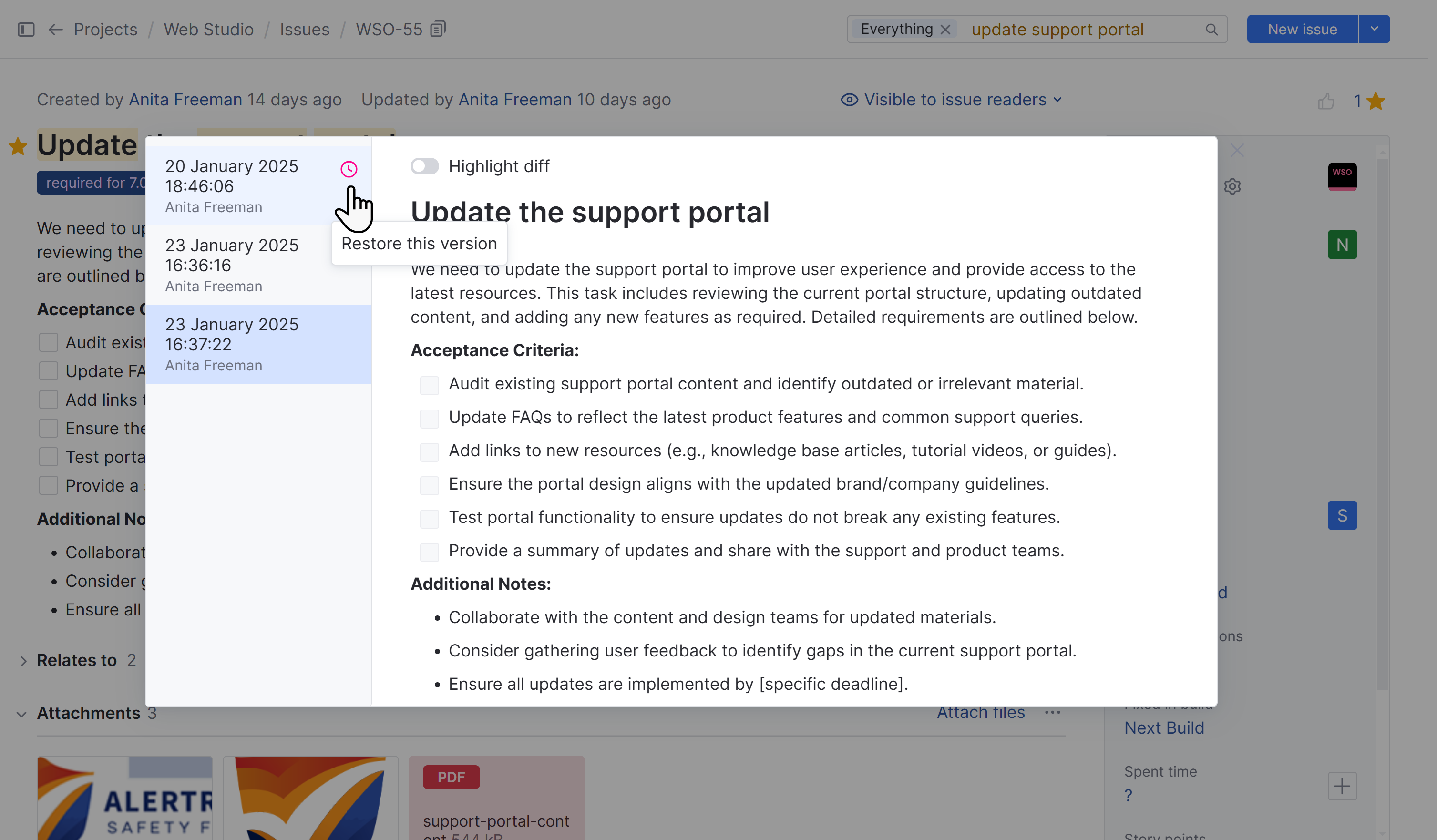The height and width of the screenshot is (840, 1437).
Task: Click the search magnifier icon
Action: (x=1211, y=29)
